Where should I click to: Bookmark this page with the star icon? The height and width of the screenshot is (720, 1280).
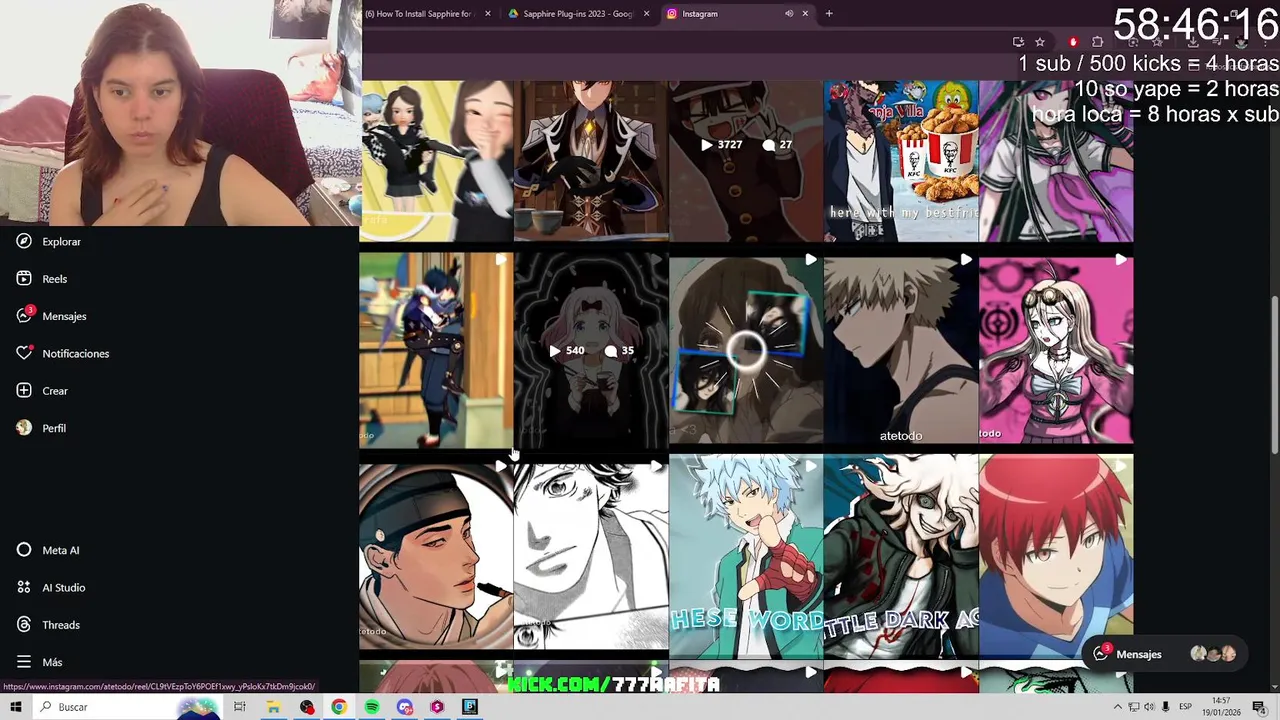pos(1040,42)
